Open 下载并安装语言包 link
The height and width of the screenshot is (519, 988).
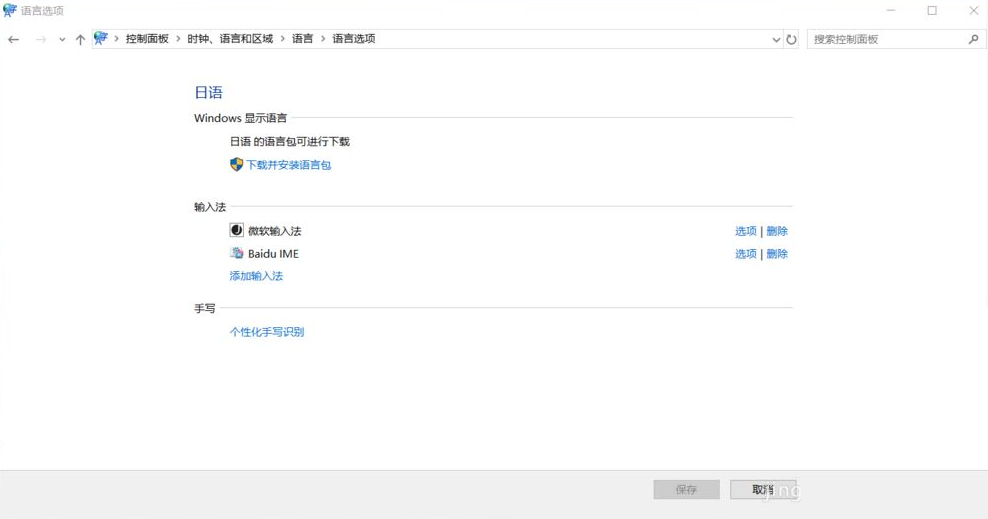[289, 165]
